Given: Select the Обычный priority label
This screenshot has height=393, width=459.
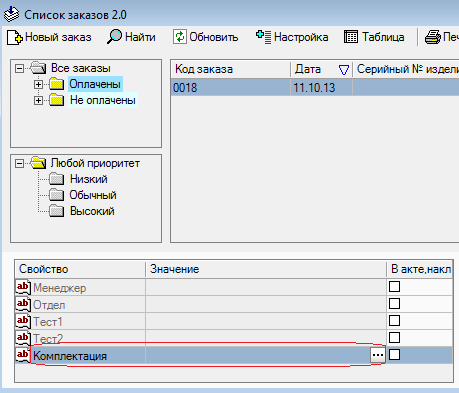Looking at the screenshot, I should point(93,195).
